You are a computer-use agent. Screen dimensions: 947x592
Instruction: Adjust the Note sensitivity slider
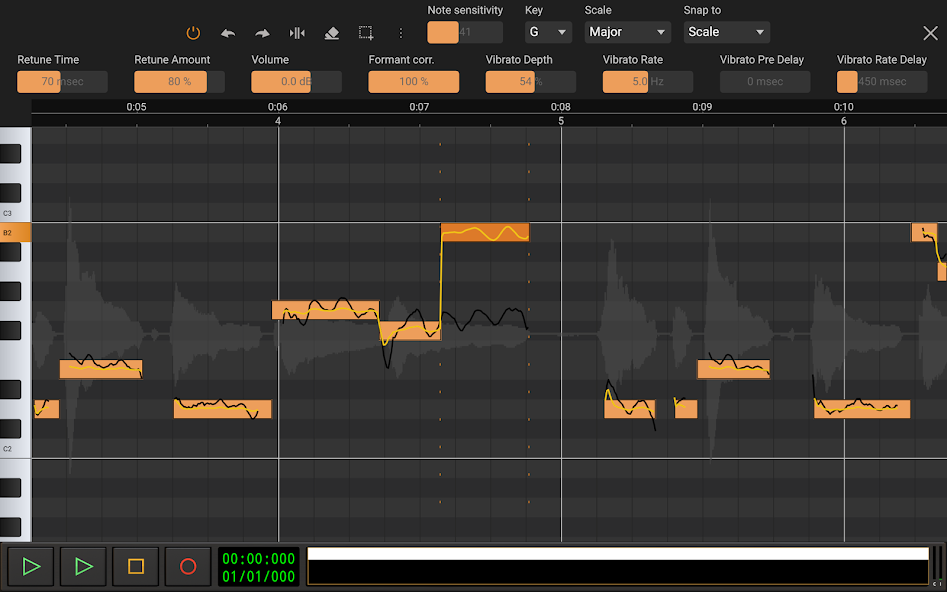(464, 32)
